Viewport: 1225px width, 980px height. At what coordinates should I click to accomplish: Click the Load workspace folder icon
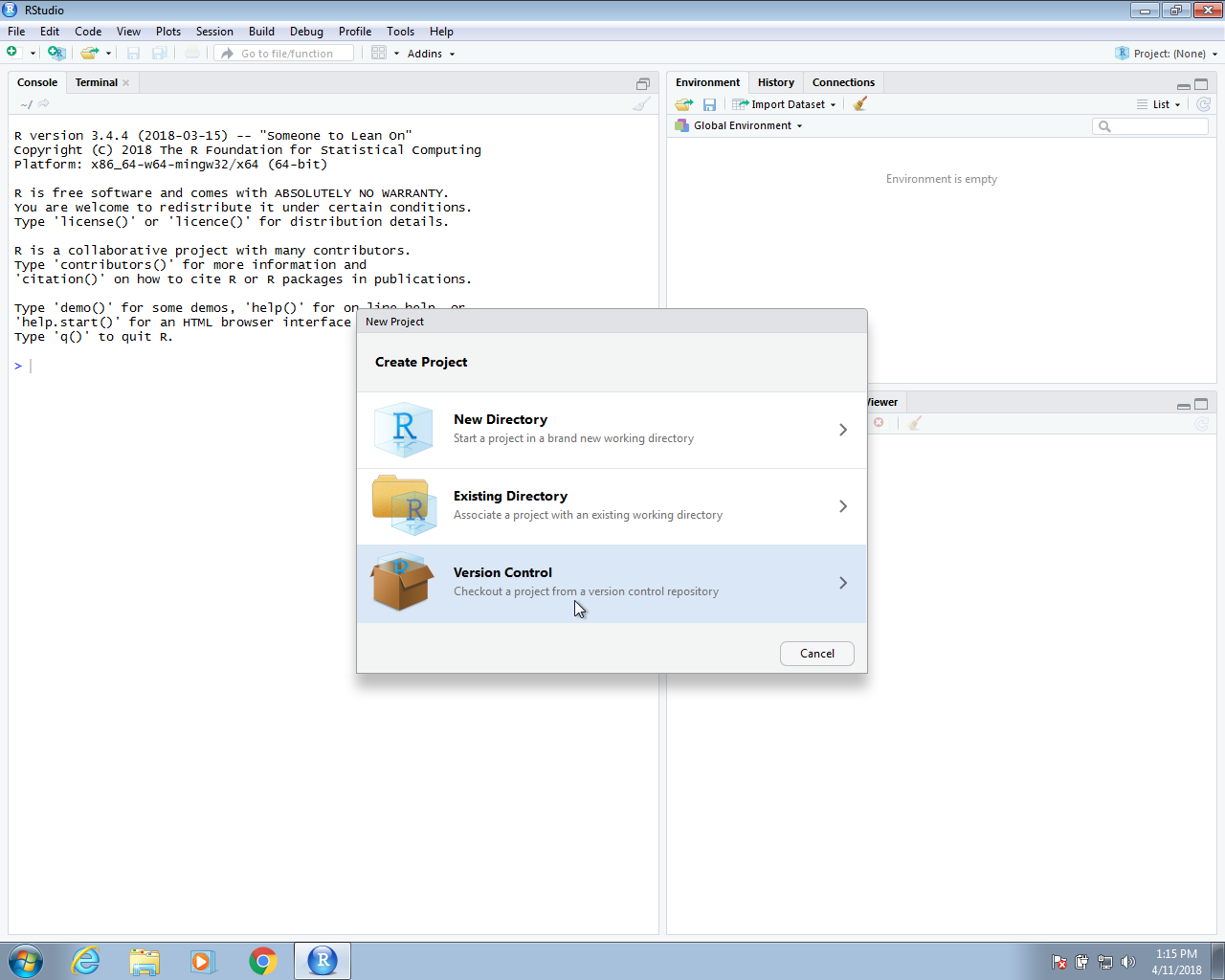(683, 104)
